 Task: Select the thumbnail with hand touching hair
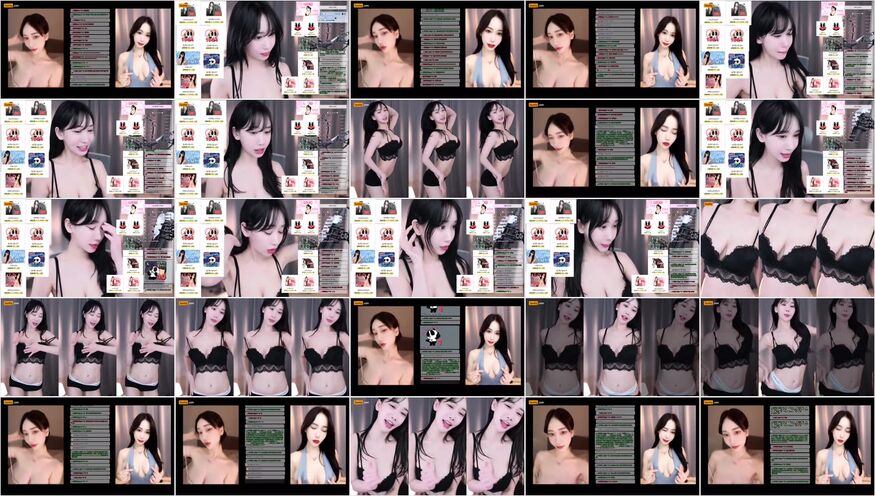point(87,247)
